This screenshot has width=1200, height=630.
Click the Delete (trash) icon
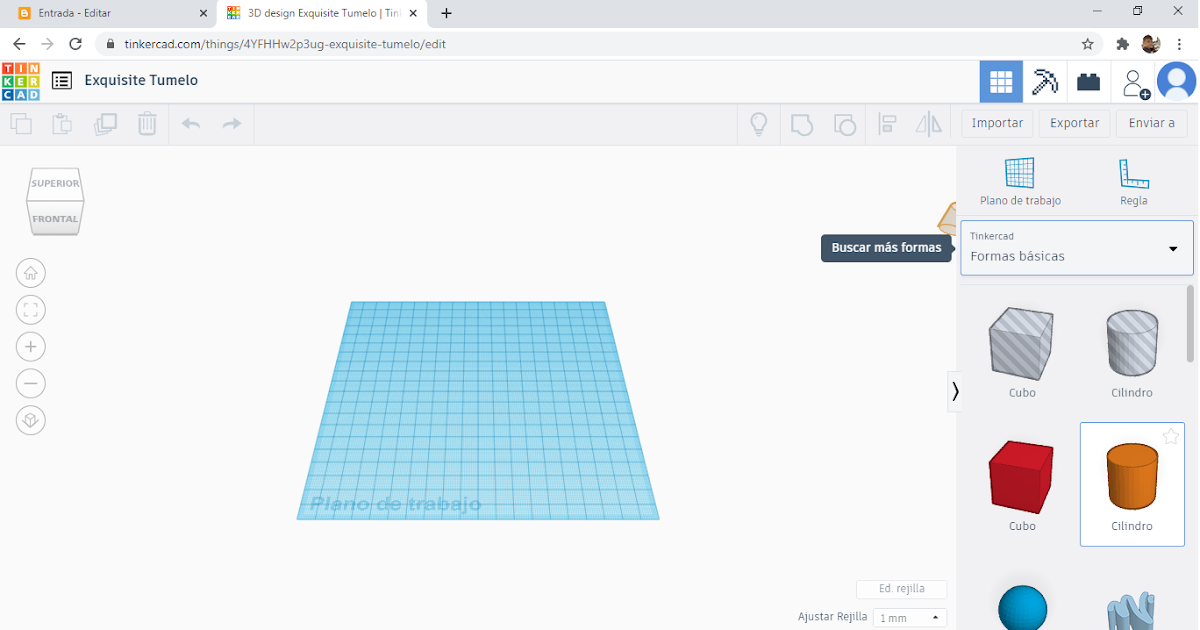point(147,123)
